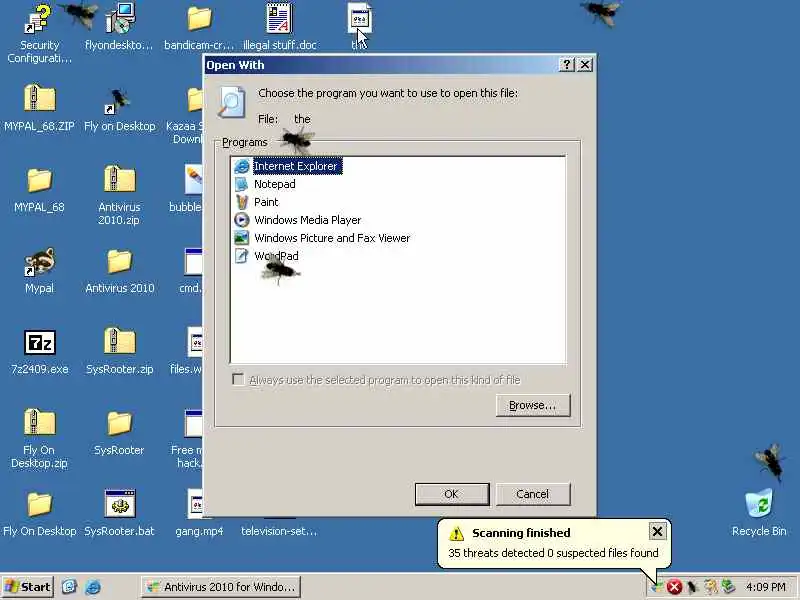Image resolution: width=800 pixels, height=600 pixels.
Task: Select the bandicam-cr folder icon
Action: (x=199, y=27)
